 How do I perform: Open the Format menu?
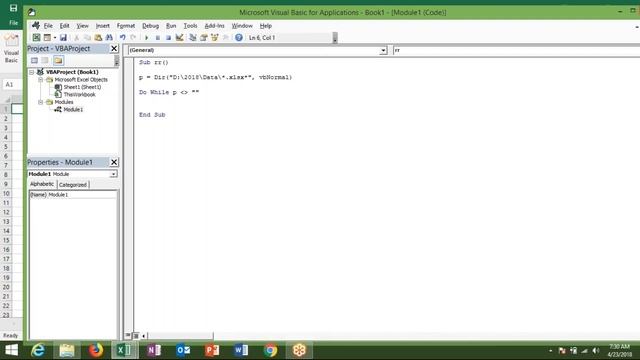click(x=126, y=26)
